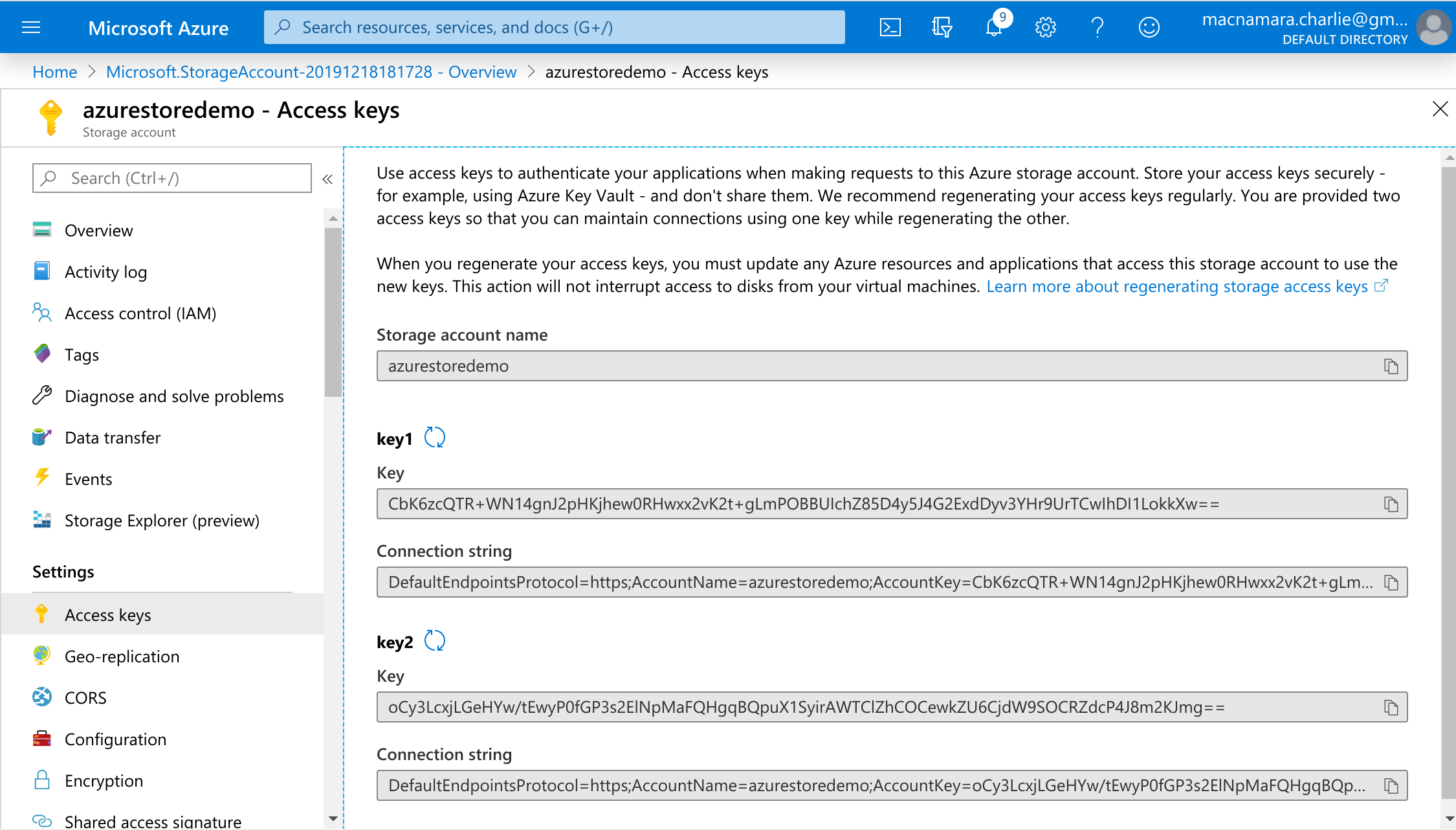
Task: Click the Access control IAM item
Action: pos(141,313)
